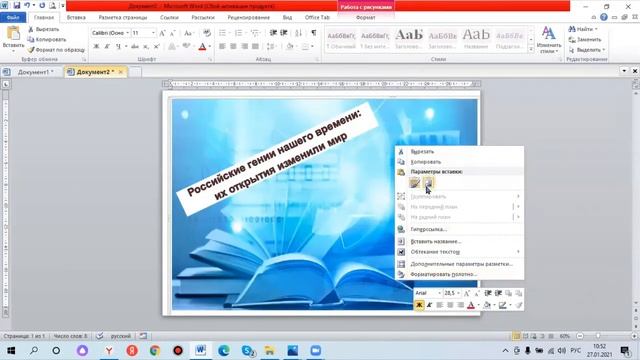Image resolution: width=640 pixels, height=360 pixels.
Task: Choose Копировать in the context menu
Action: pos(460,162)
